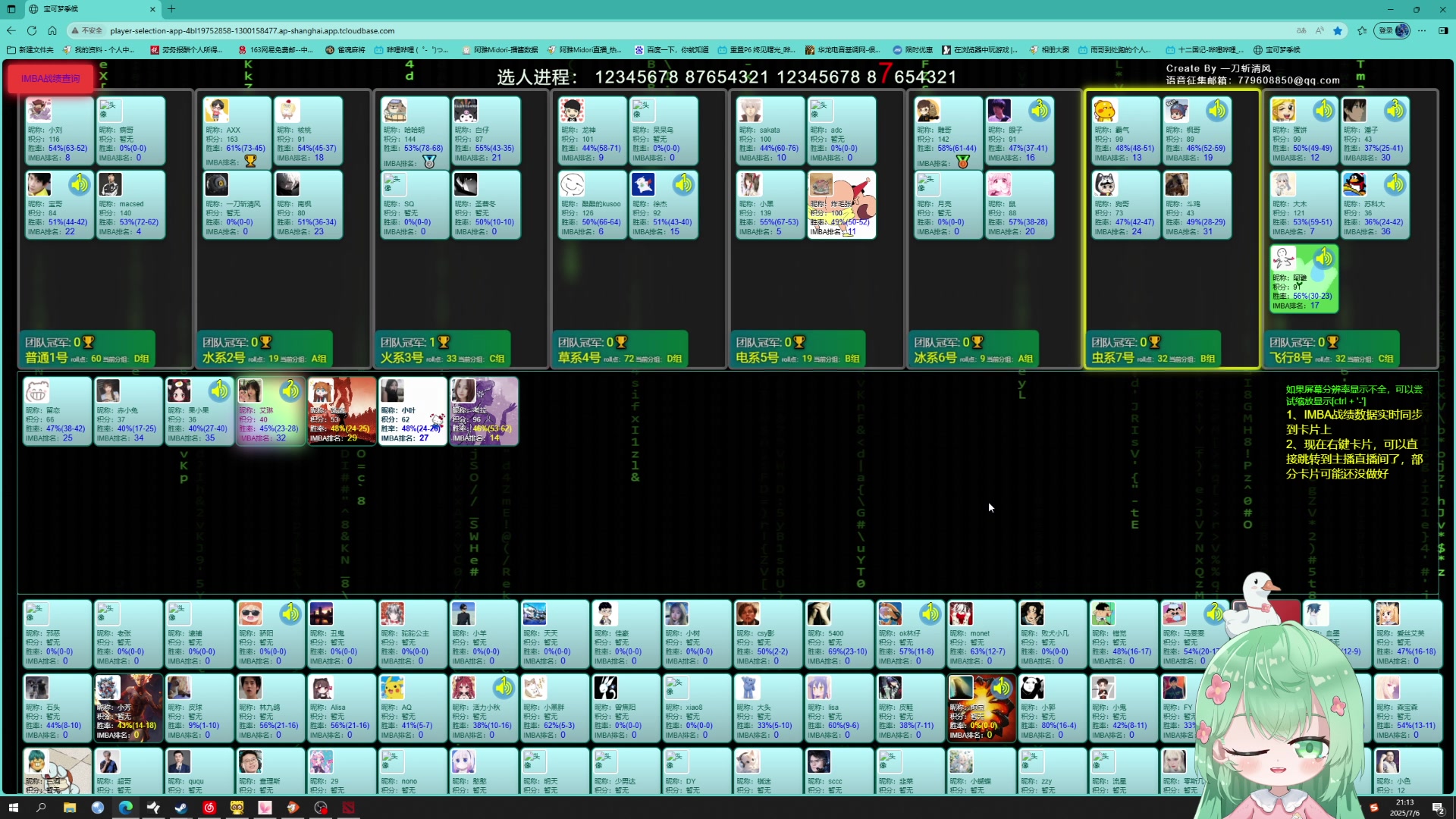This screenshot has height=819, width=1456.
Task: Click team label 电系5号
Action: [758, 358]
